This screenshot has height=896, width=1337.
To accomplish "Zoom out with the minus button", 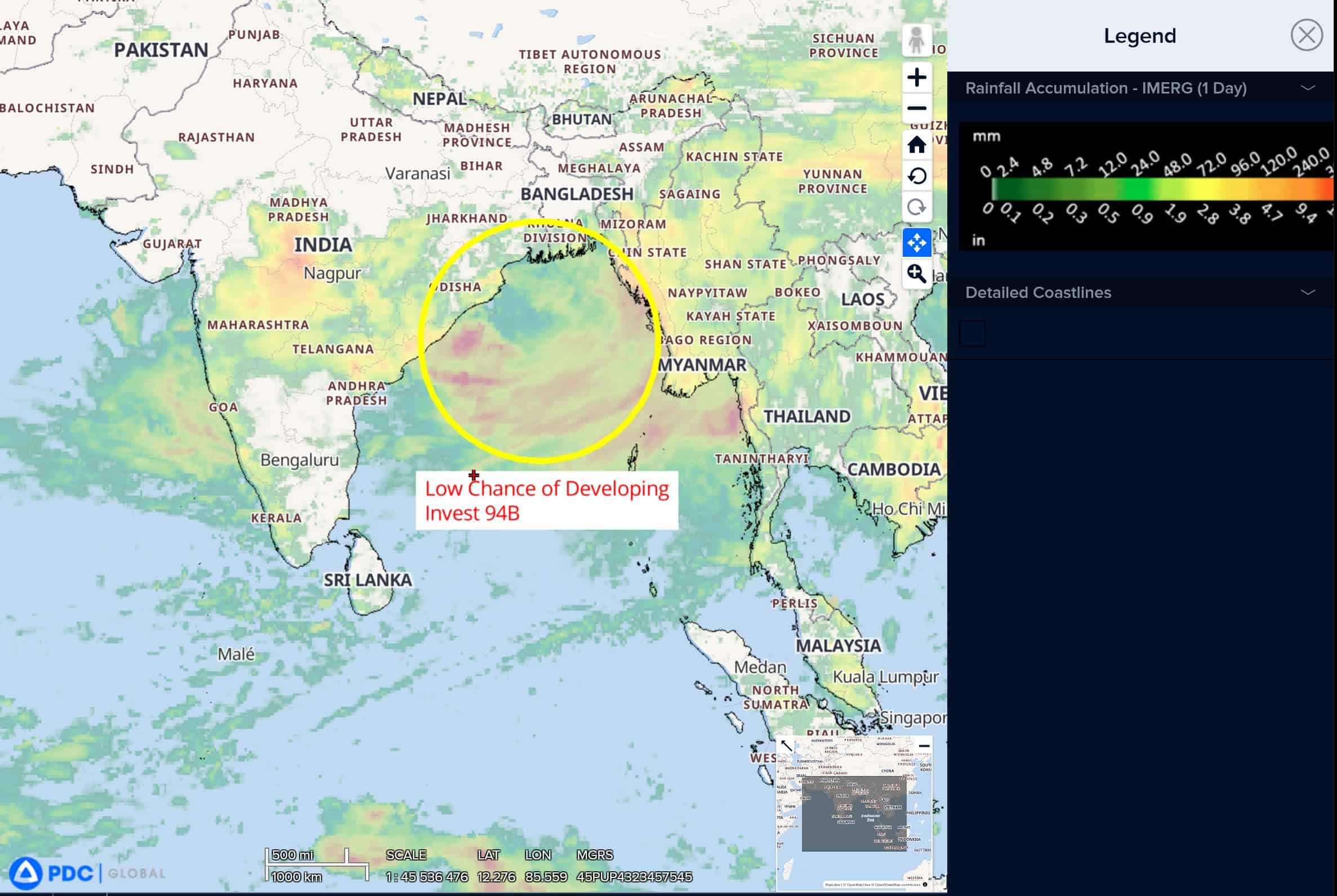I will (x=916, y=108).
